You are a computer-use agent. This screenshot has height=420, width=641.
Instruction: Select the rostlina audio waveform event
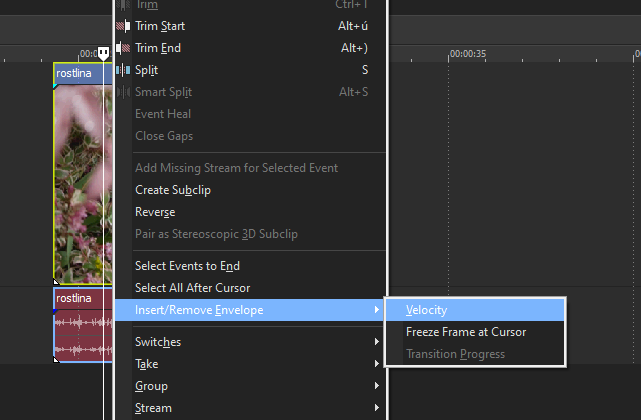pos(78,335)
